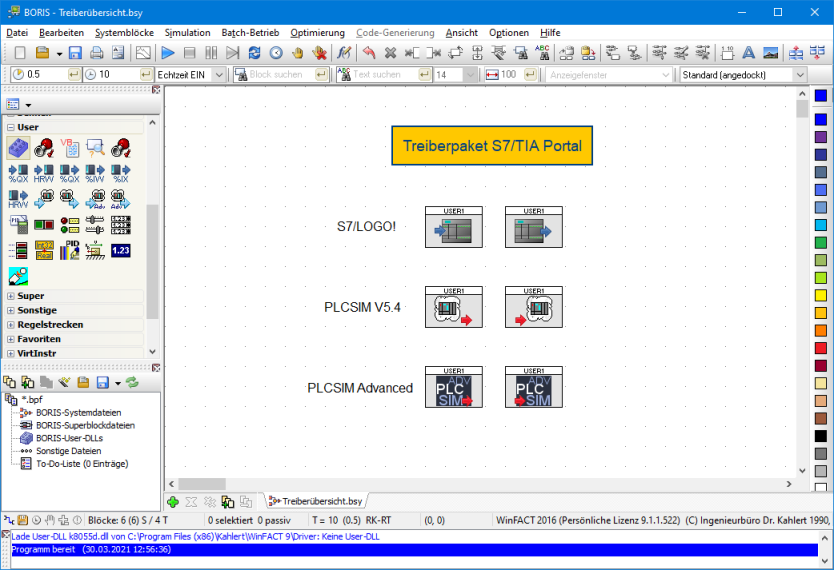Click the save diskette toolbar icon
Image resolution: width=834 pixels, height=570 pixels.
click(x=75, y=53)
